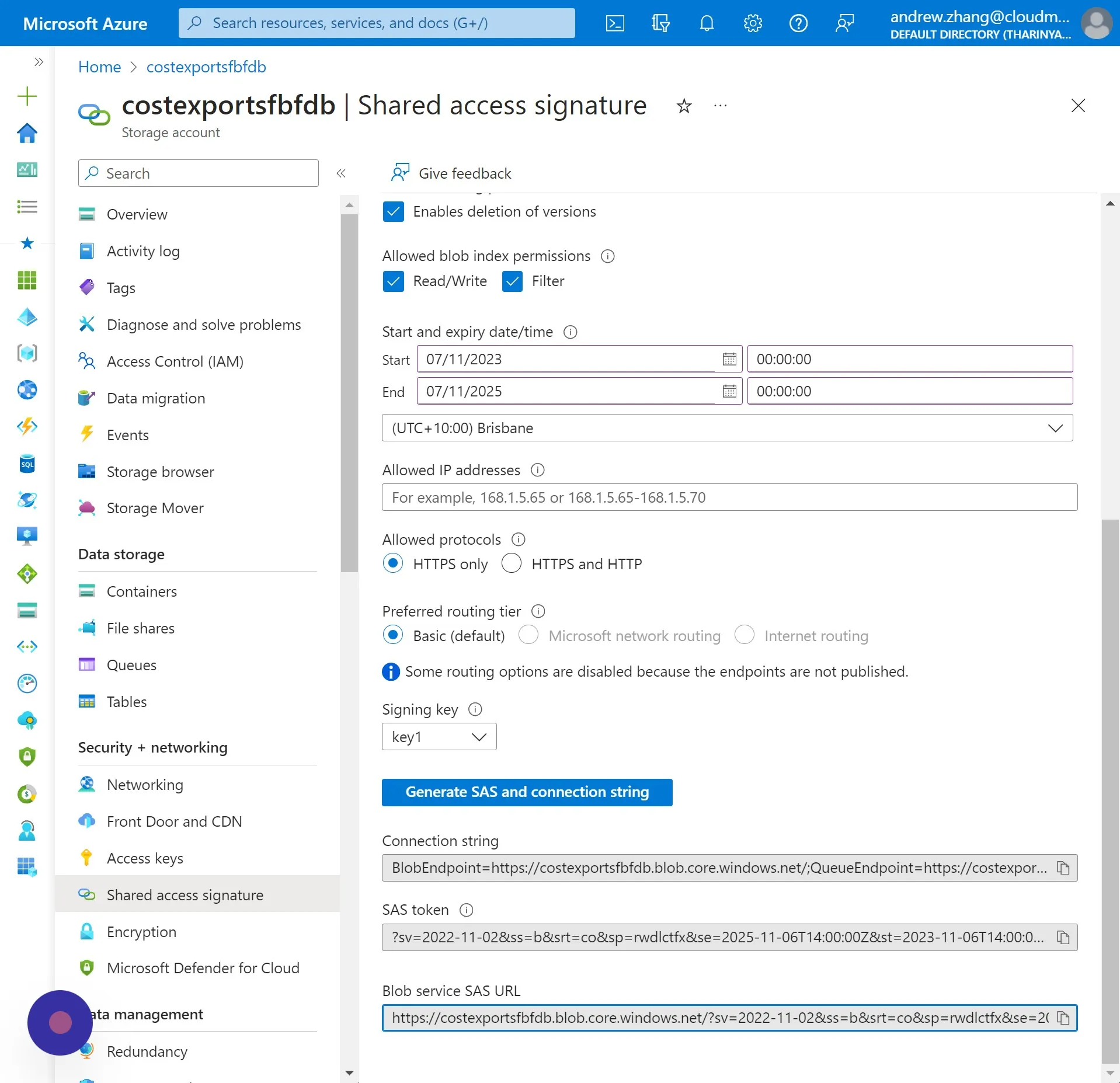Click Generate SAS and connection string
This screenshot has width=1120, height=1083.
(x=527, y=792)
